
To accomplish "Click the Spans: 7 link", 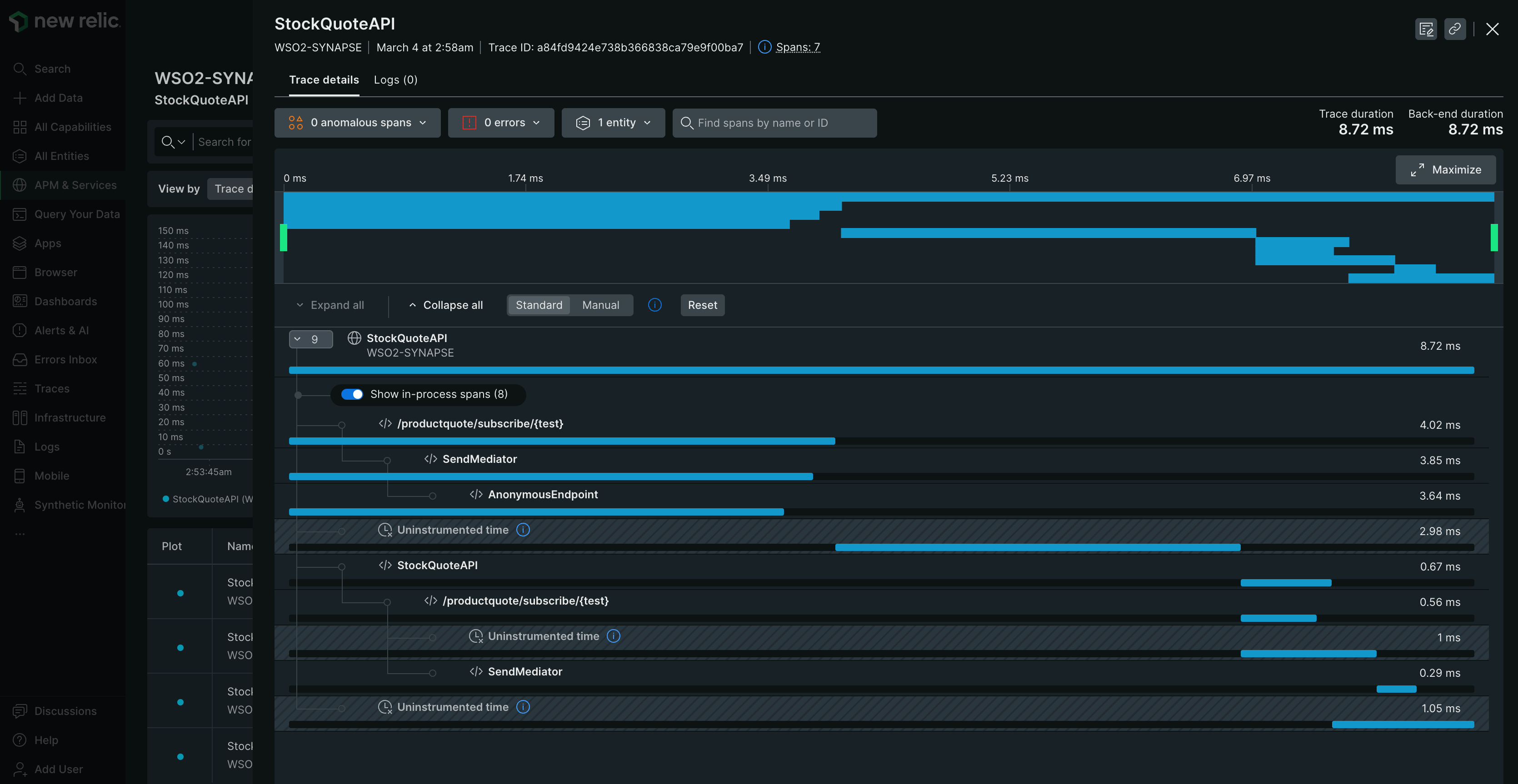I will (x=798, y=47).
